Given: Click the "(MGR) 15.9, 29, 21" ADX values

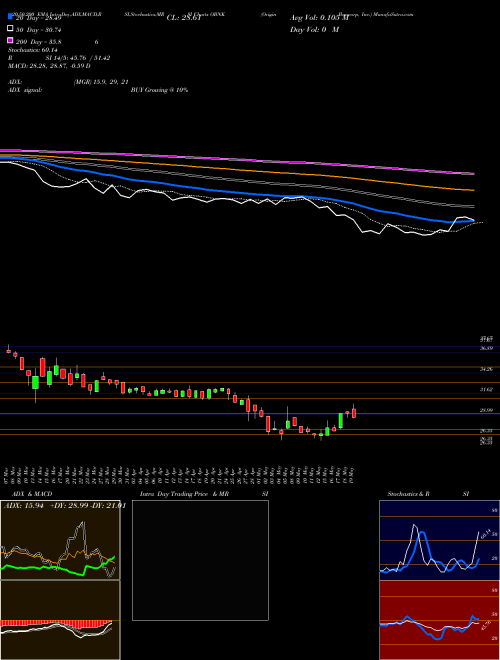Looking at the screenshot, I should (101, 82).
